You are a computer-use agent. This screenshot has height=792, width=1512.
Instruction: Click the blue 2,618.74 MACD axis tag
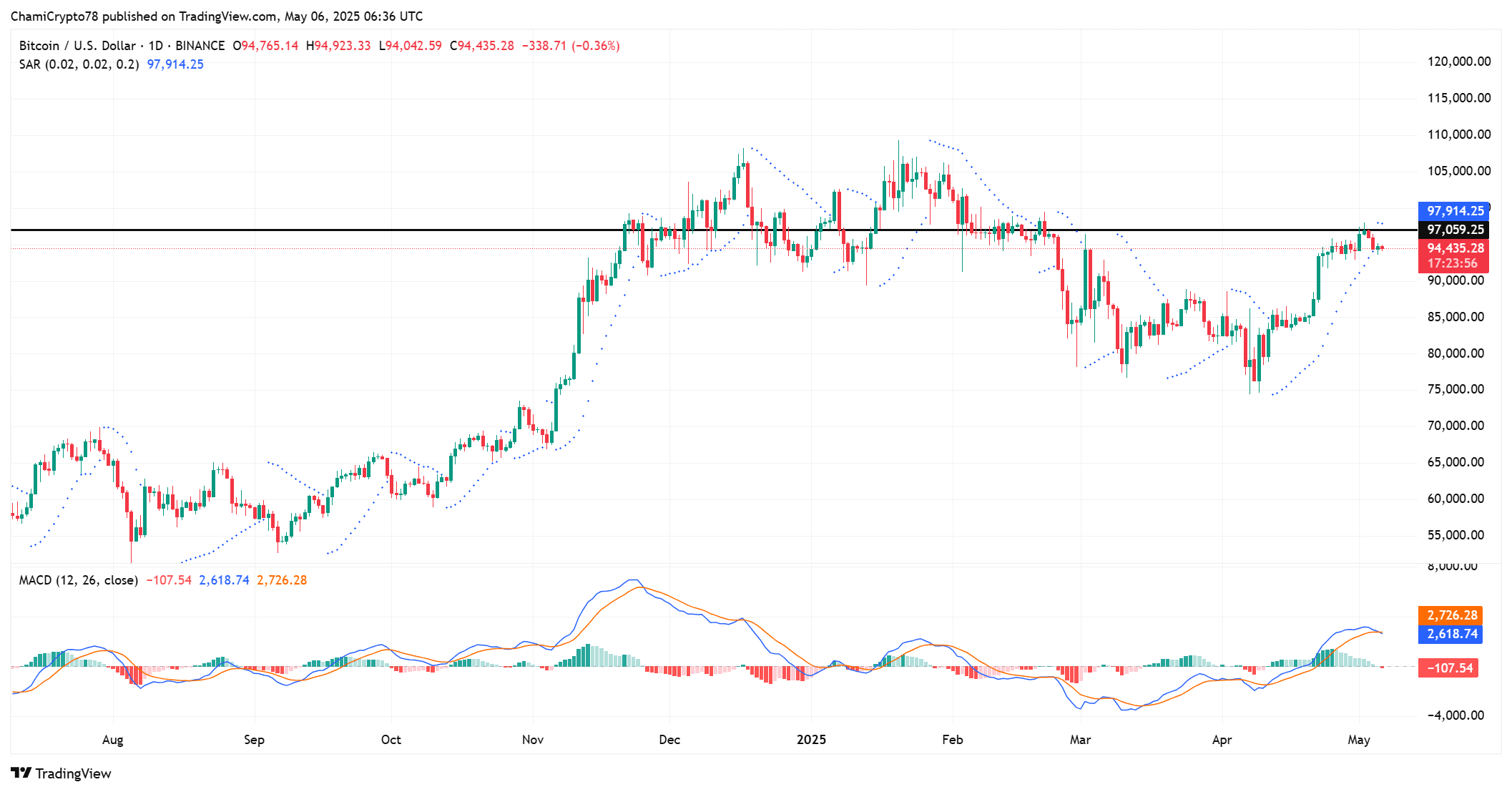click(x=1451, y=634)
